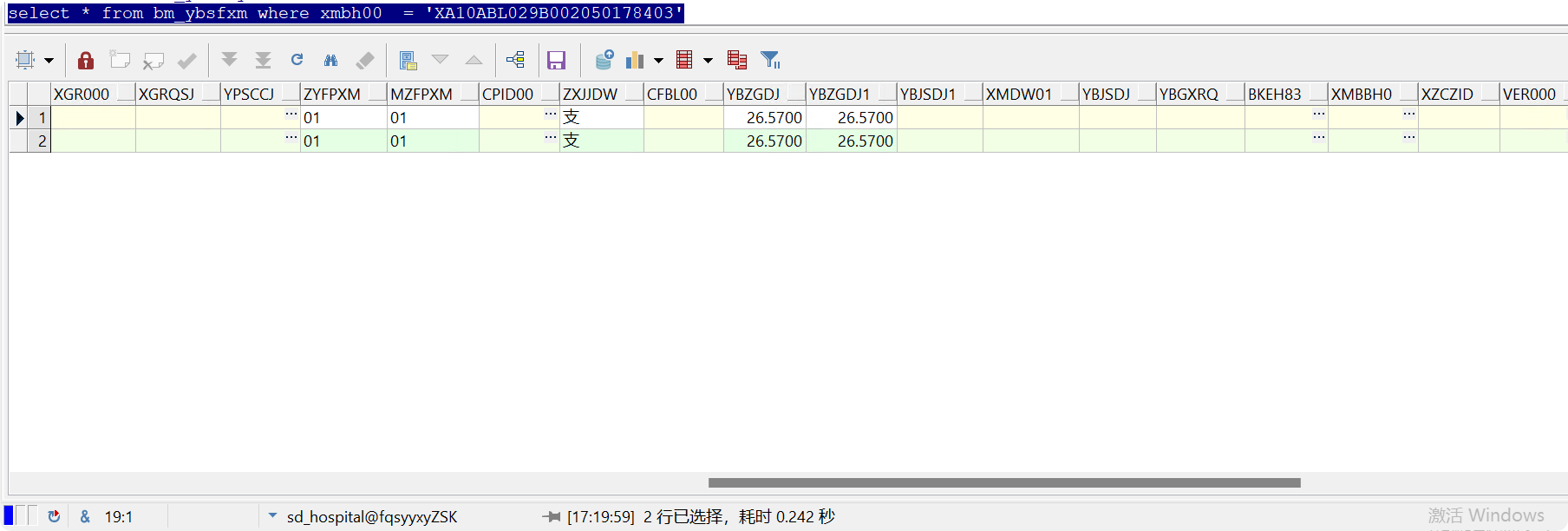1568x531 pixels.
Task: Click the CPID00 column header
Action: tap(519, 94)
